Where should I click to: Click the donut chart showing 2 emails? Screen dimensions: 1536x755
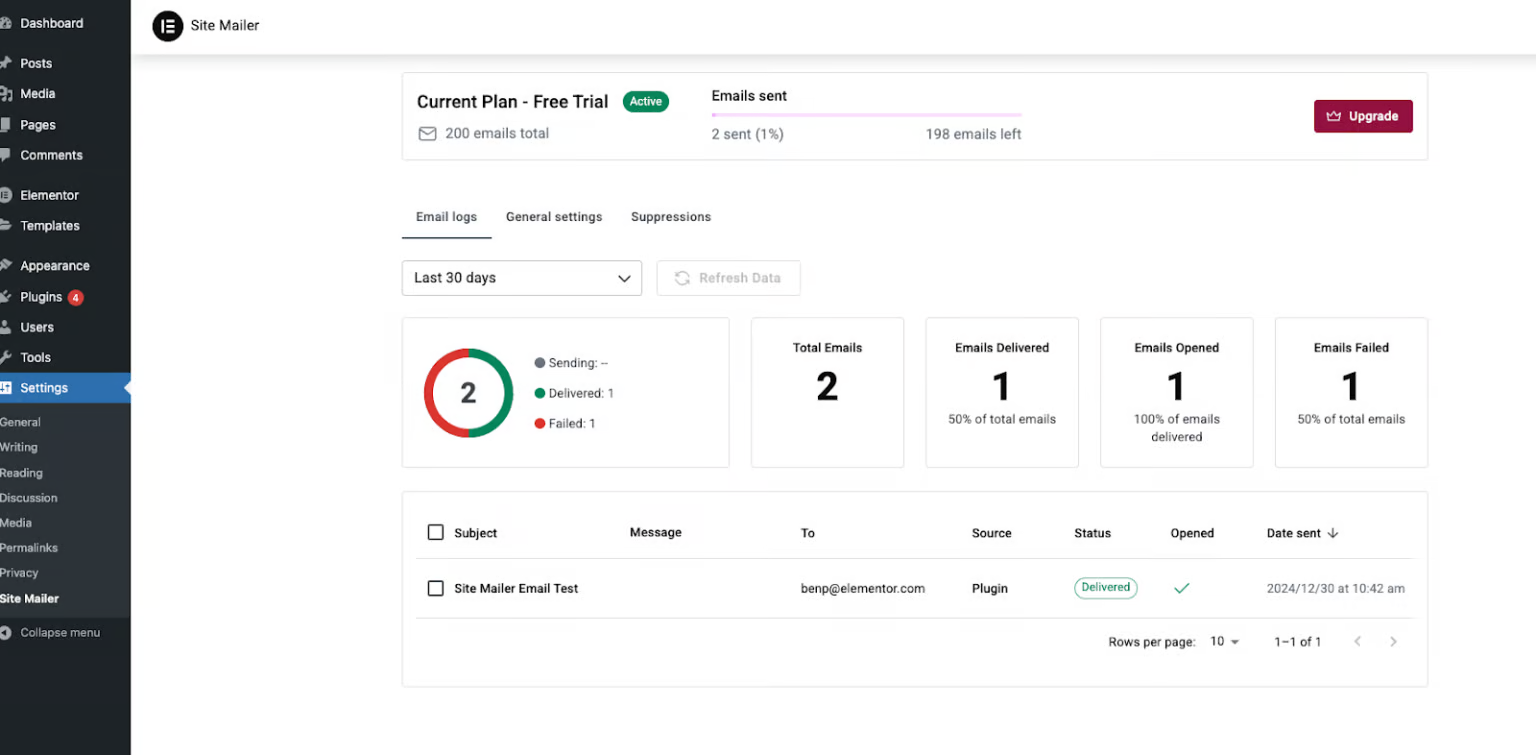point(468,393)
